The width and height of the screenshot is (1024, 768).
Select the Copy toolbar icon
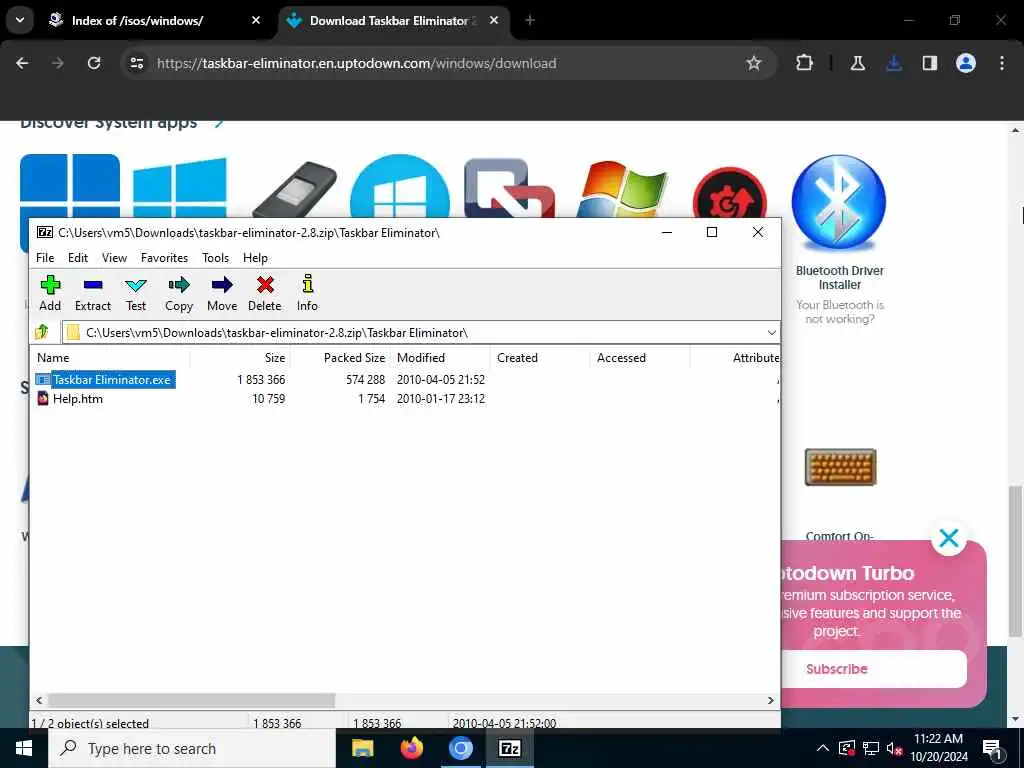[x=179, y=293]
